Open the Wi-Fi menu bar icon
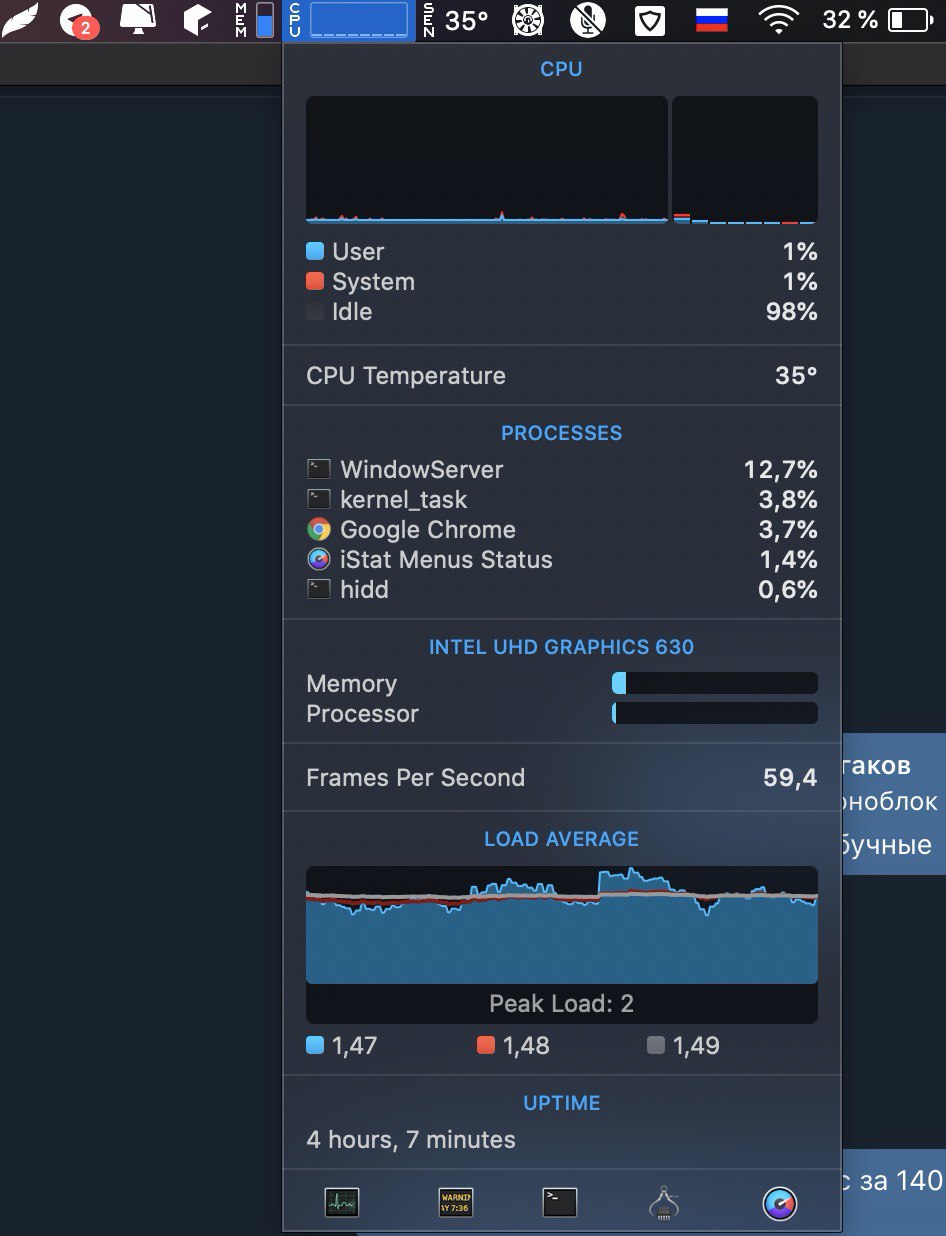Image resolution: width=946 pixels, height=1236 pixels. pos(777,20)
